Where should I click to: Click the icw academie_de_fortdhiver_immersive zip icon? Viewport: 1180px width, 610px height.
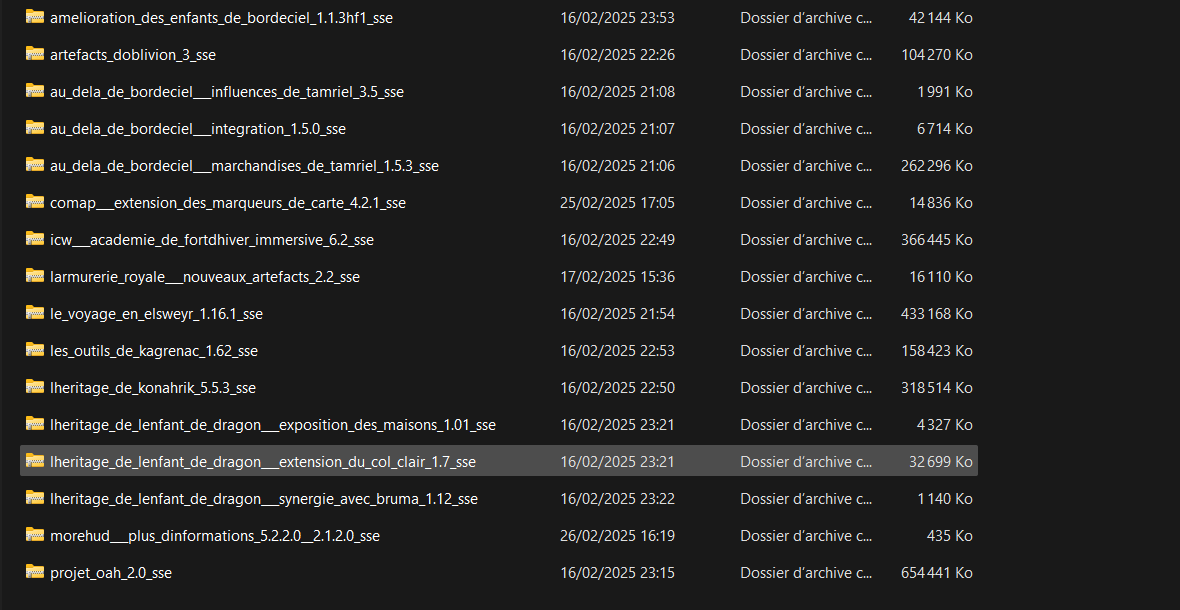35,238
